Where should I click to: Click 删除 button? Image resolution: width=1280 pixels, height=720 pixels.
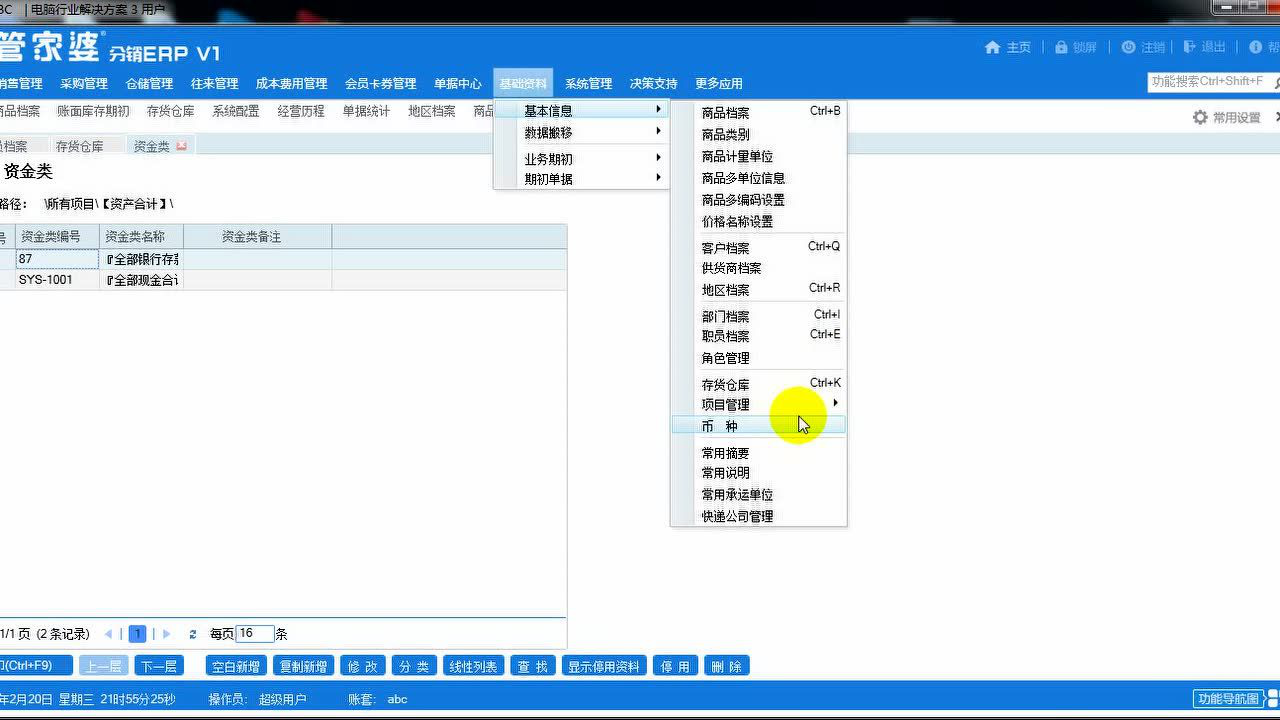tap(727, 666)
